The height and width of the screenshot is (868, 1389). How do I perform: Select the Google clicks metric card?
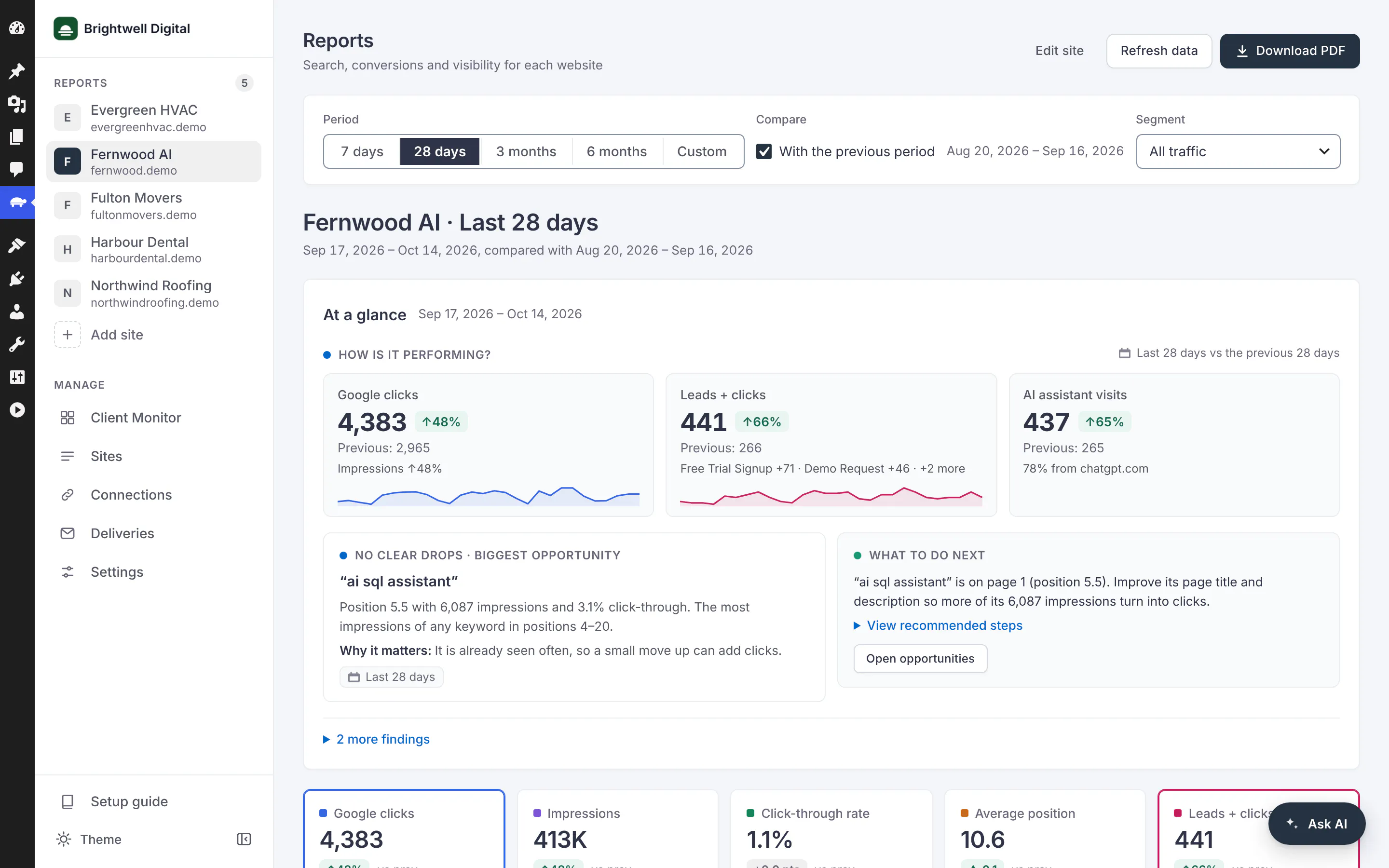404,828
